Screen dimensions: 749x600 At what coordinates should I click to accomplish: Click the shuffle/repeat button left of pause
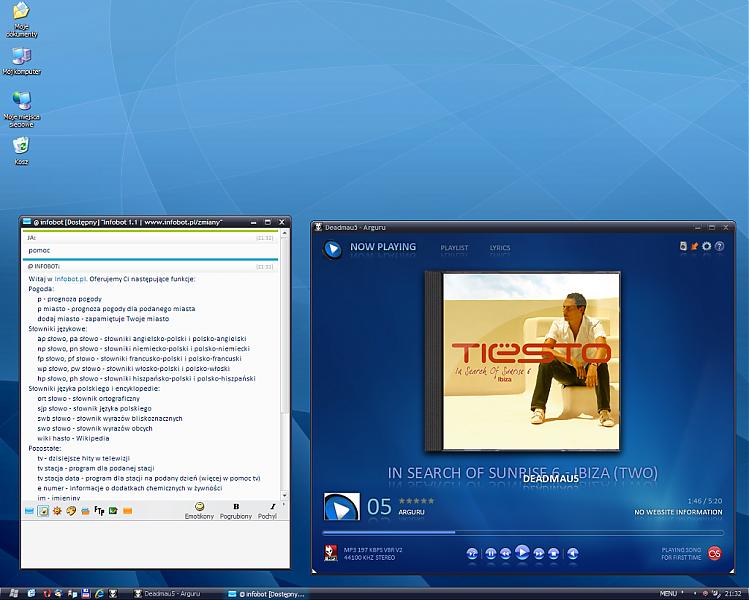pyautogui.click(x=472, y=553)
